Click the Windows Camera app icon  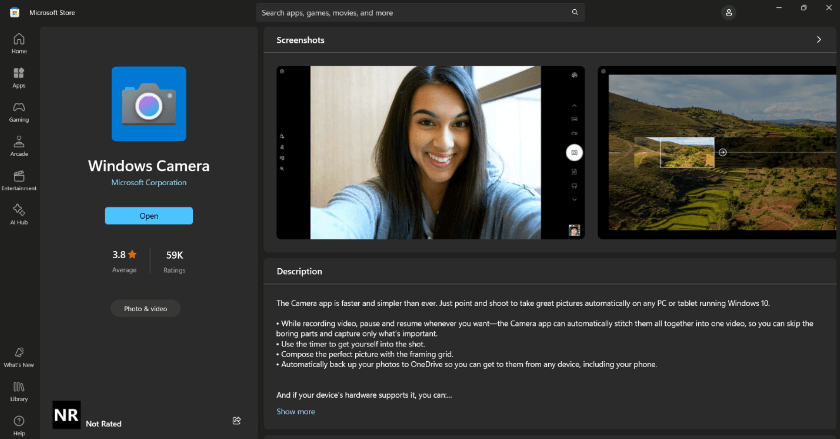(149, 103)
